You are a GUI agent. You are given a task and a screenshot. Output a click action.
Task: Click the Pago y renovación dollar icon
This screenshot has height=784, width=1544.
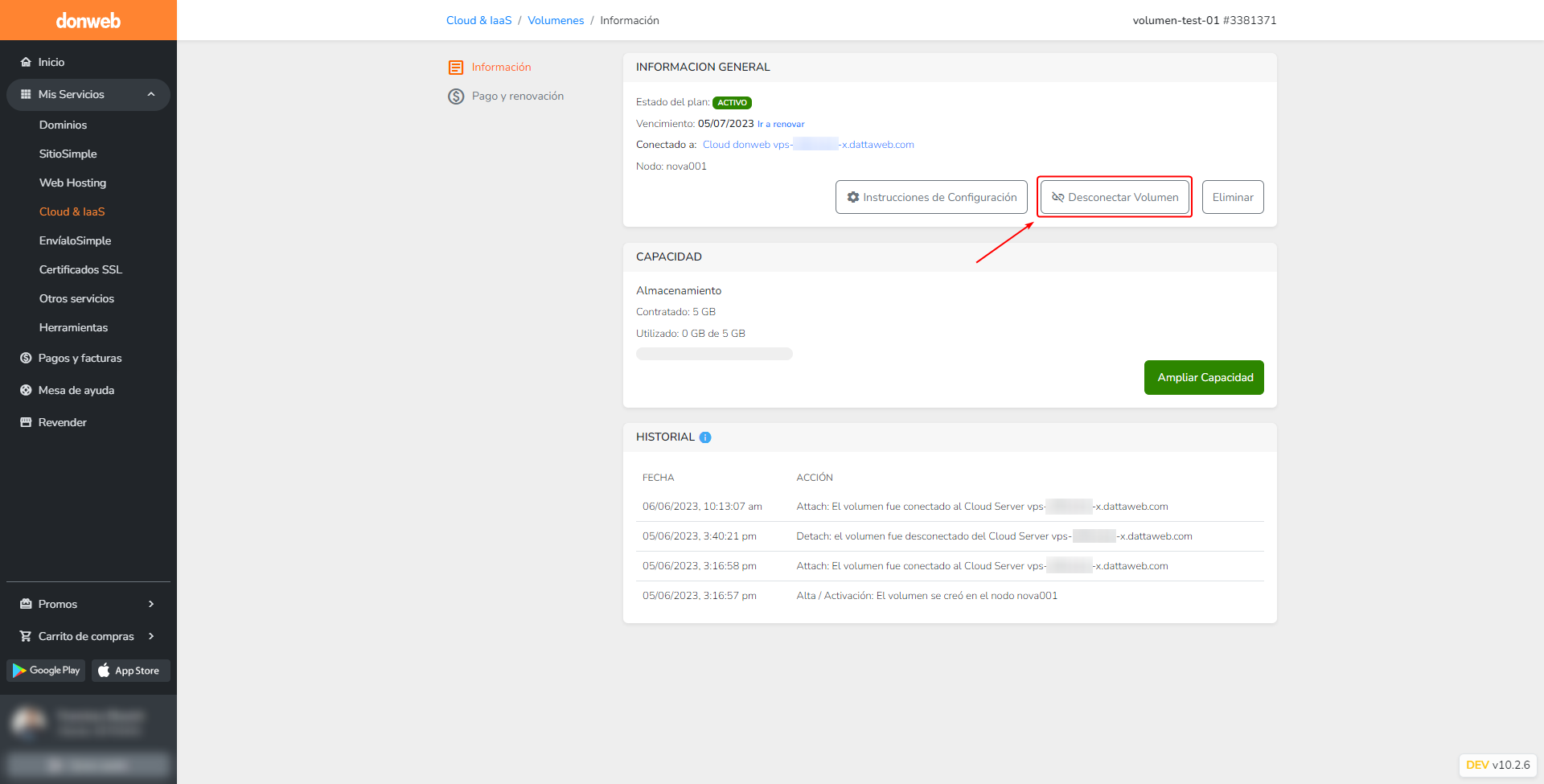pos(456,96)
